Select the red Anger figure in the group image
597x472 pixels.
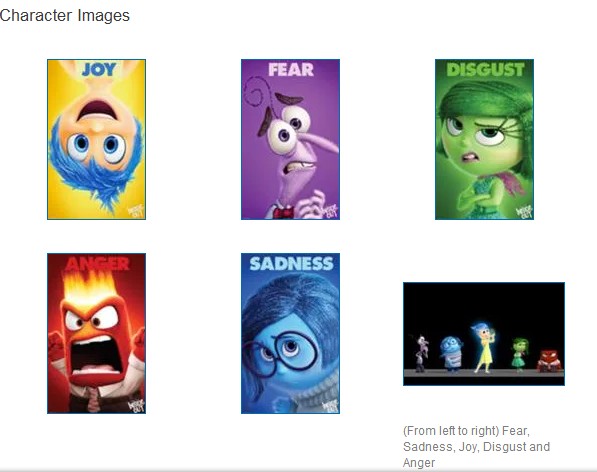pyautogui.click(x=549, y=360)
